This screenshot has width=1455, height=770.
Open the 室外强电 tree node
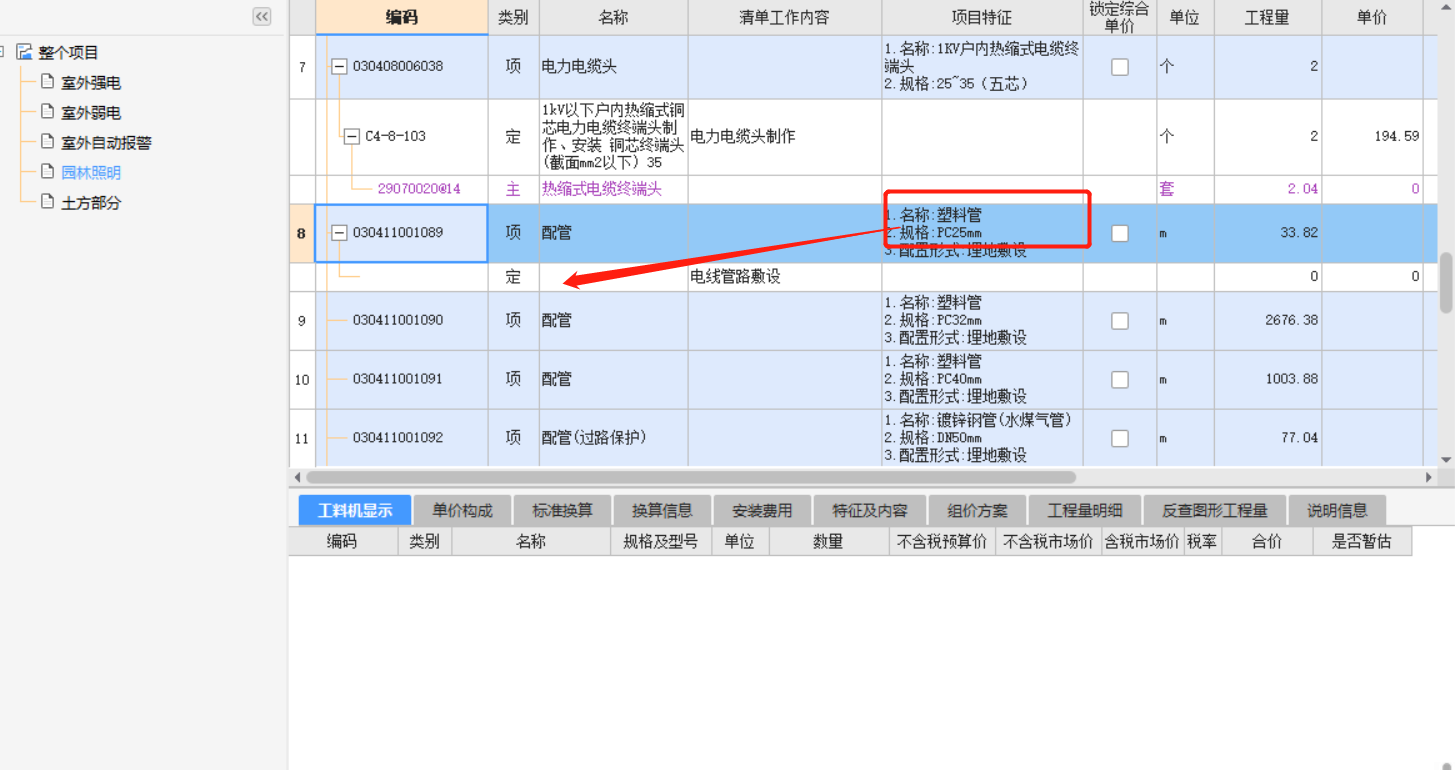pyautogui.click(x=91, y=83)
